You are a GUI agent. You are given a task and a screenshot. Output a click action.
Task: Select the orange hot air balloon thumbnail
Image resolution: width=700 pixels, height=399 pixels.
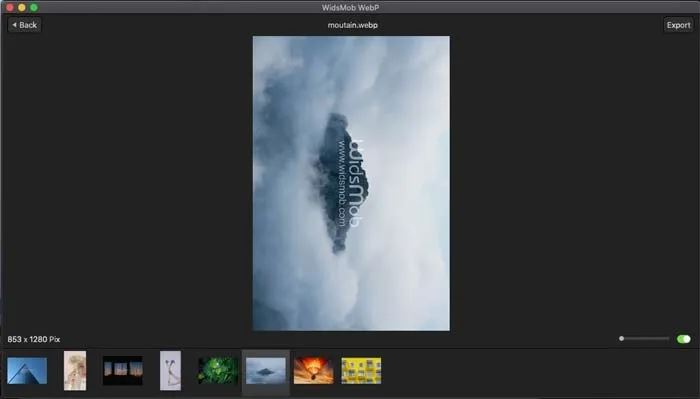pos(313,370)
